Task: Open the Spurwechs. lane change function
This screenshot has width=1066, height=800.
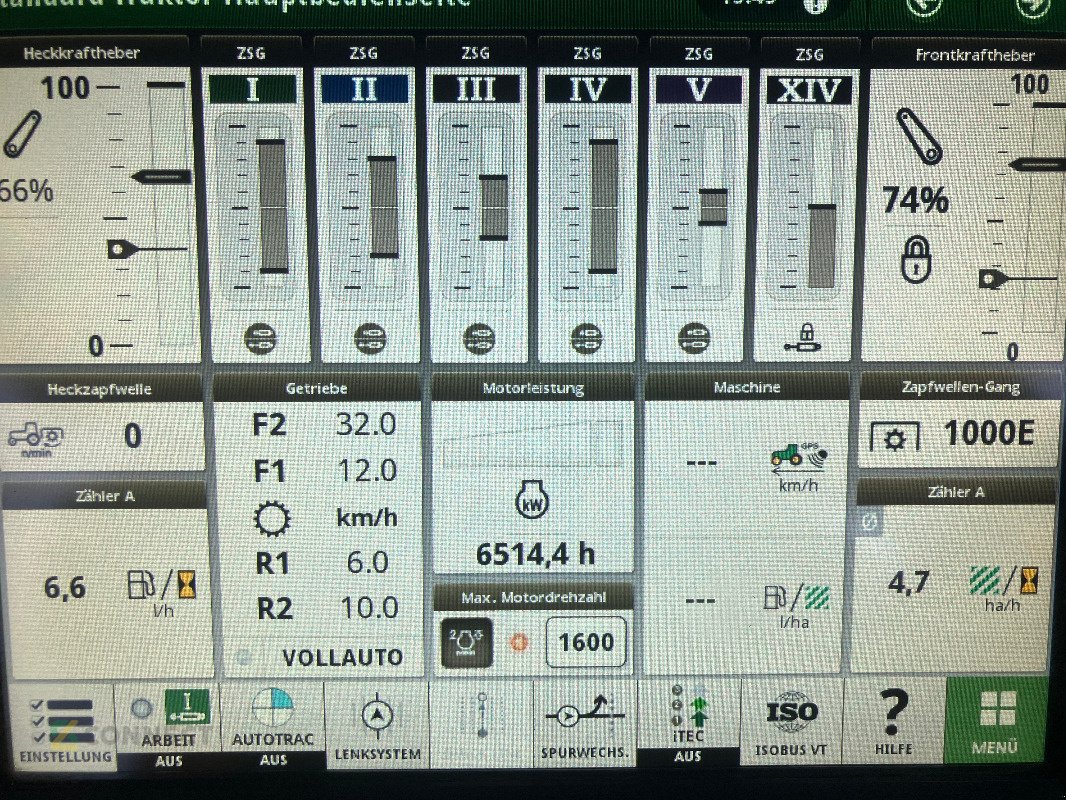Action: (x=584, y=720)
